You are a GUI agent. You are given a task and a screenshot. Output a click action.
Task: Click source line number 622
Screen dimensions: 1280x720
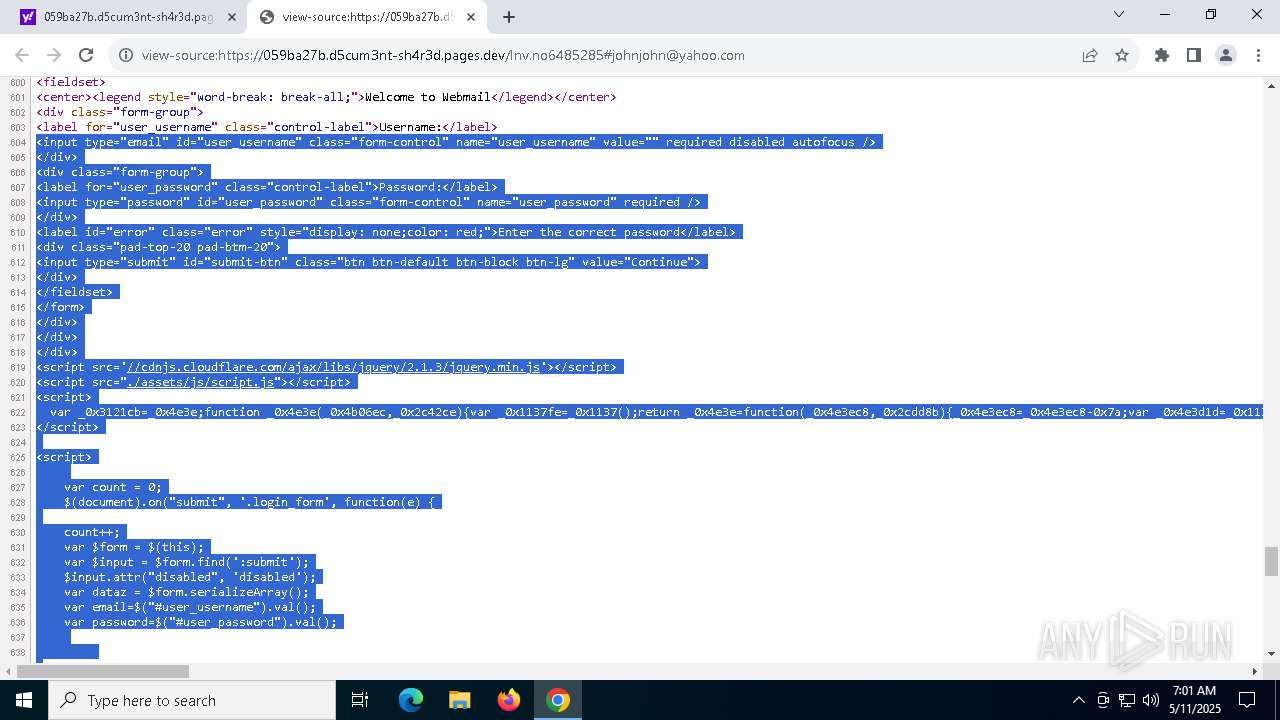(17, 412)
